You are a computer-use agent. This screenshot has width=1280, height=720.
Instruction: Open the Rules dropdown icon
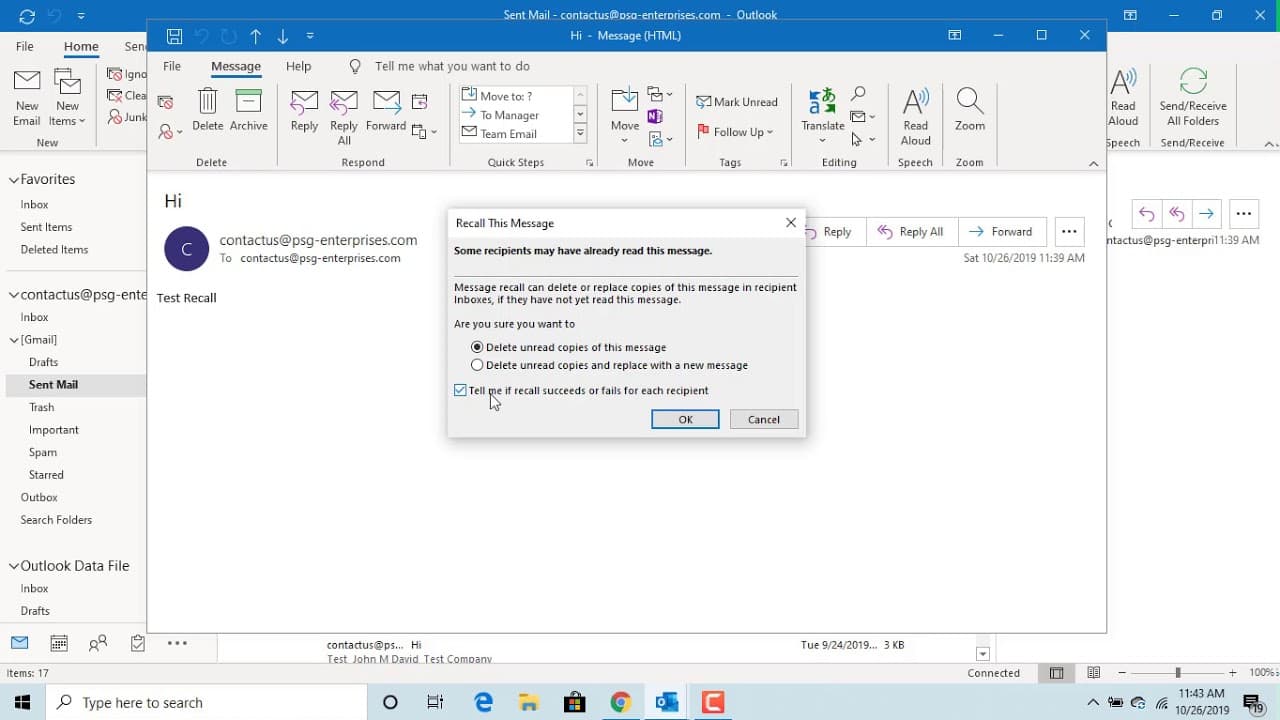[660, 94]
